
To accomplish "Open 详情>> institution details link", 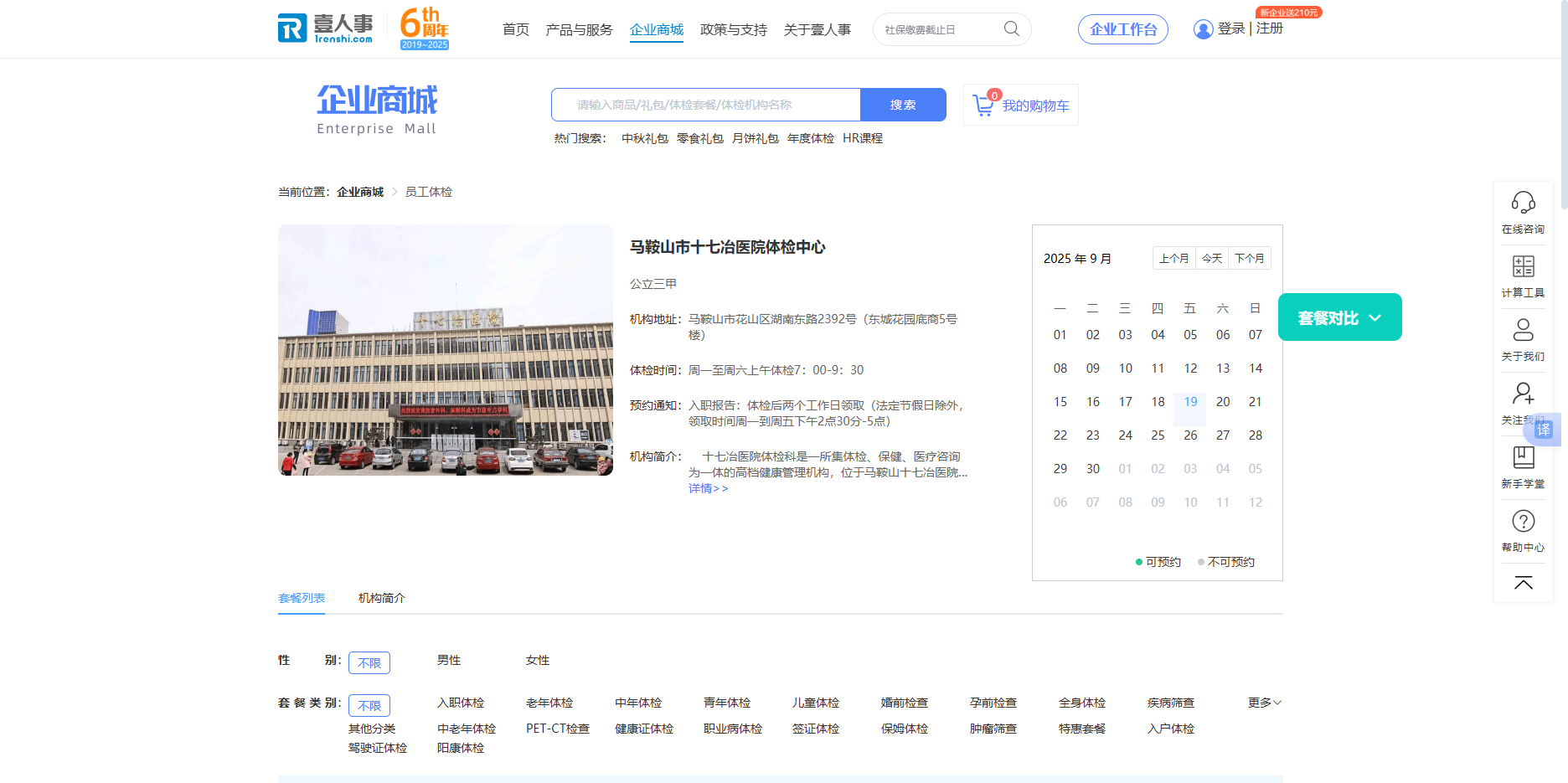I will 709,488.
